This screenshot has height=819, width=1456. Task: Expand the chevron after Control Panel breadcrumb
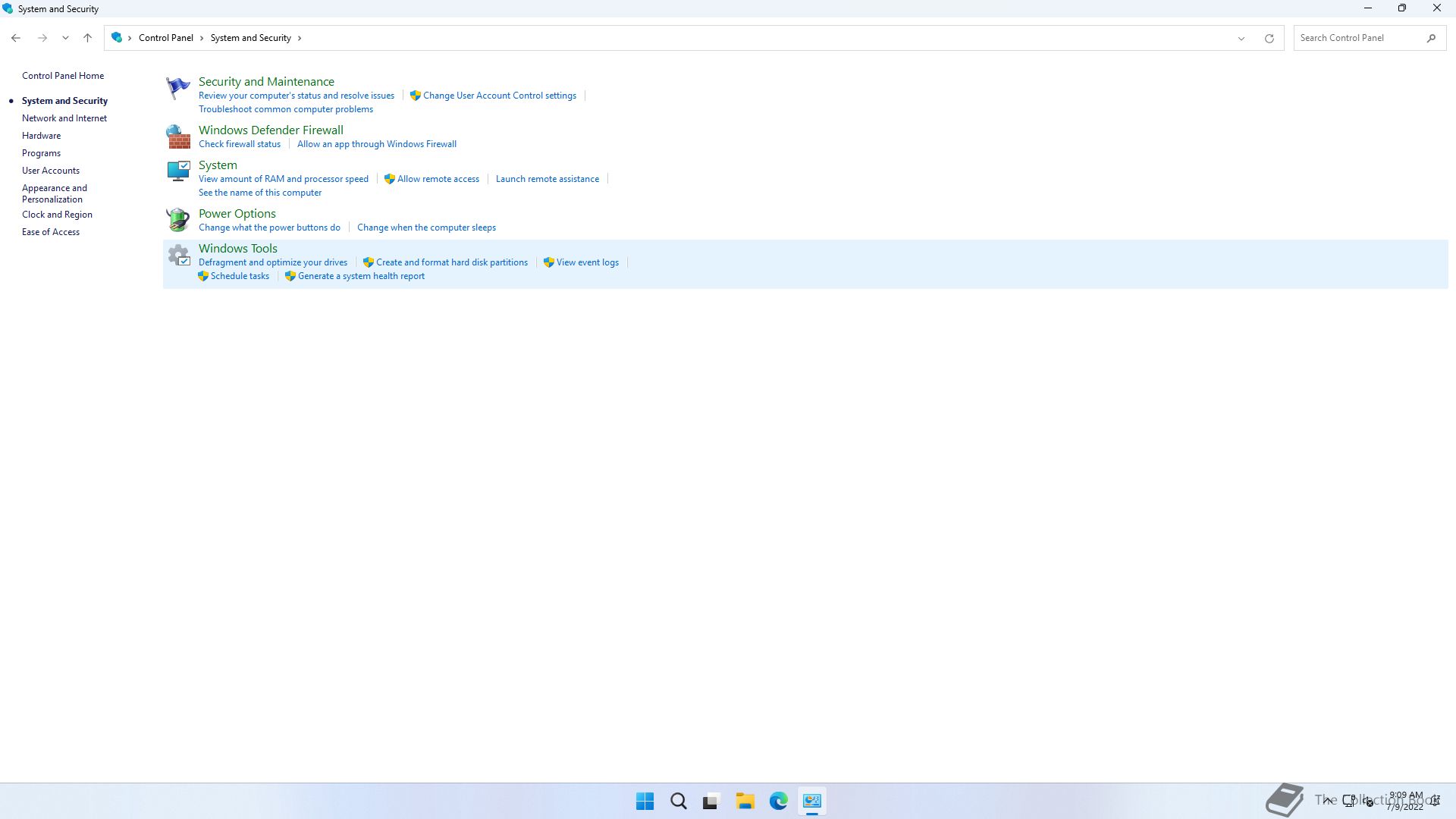pyautogui.click(x=202, y=38)
